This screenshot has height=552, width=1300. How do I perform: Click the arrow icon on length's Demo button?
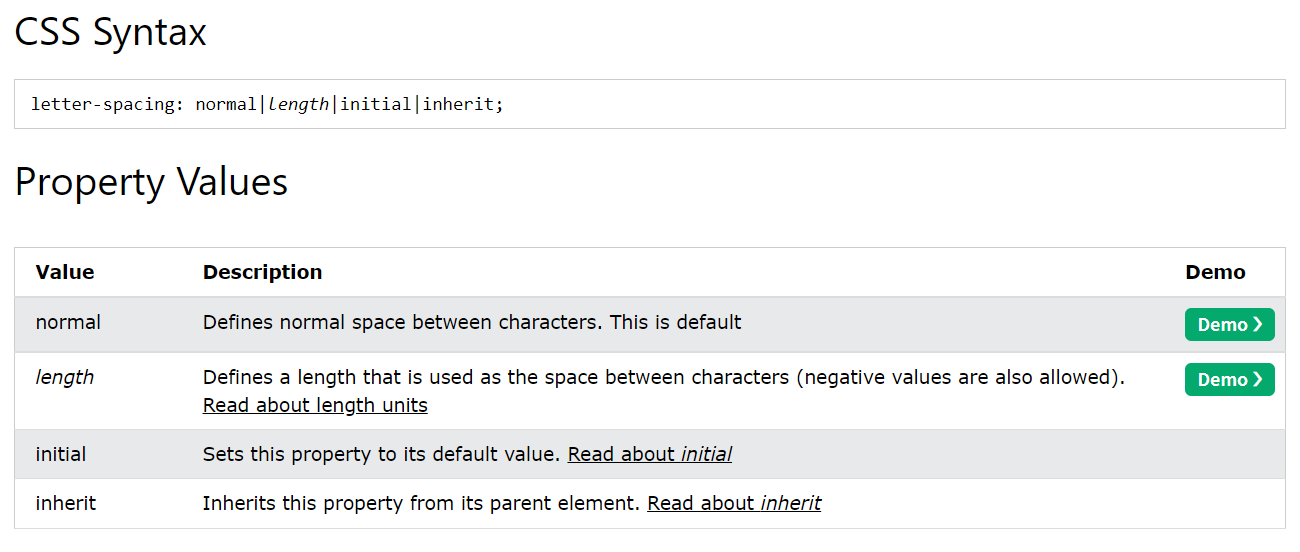[x=1258, y=380]
